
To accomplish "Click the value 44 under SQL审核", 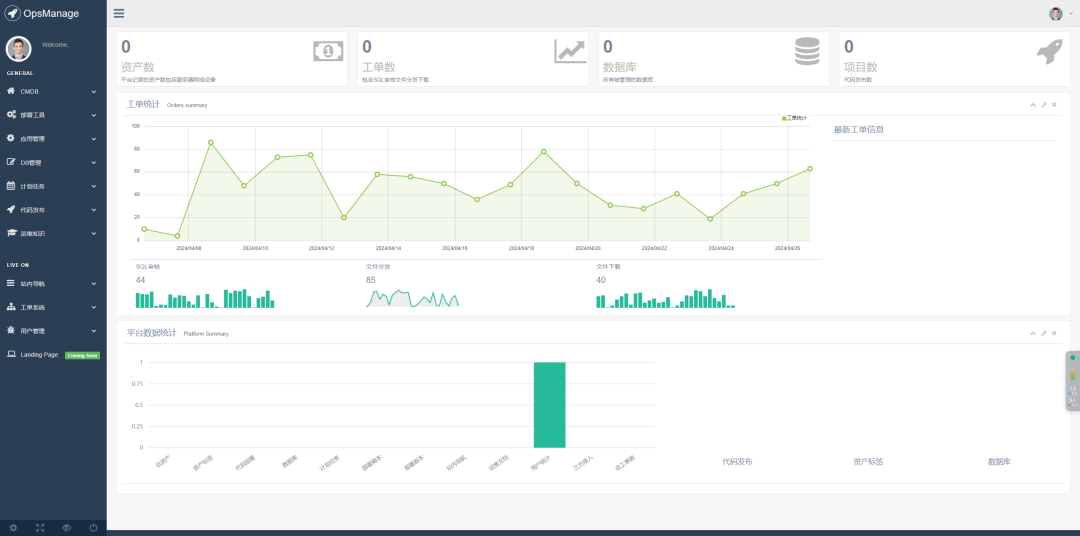I will click(141, 280).
